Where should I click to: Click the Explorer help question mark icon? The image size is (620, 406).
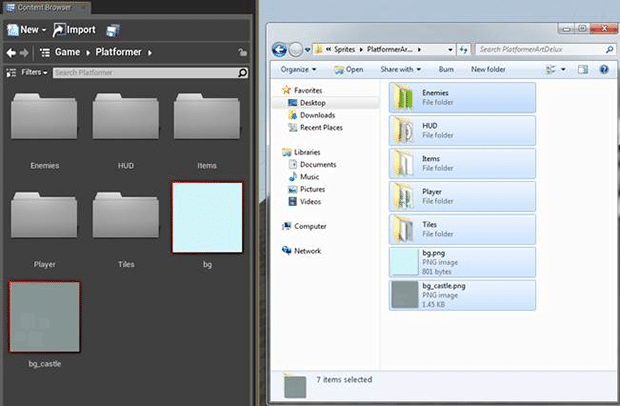click(603, 70)
